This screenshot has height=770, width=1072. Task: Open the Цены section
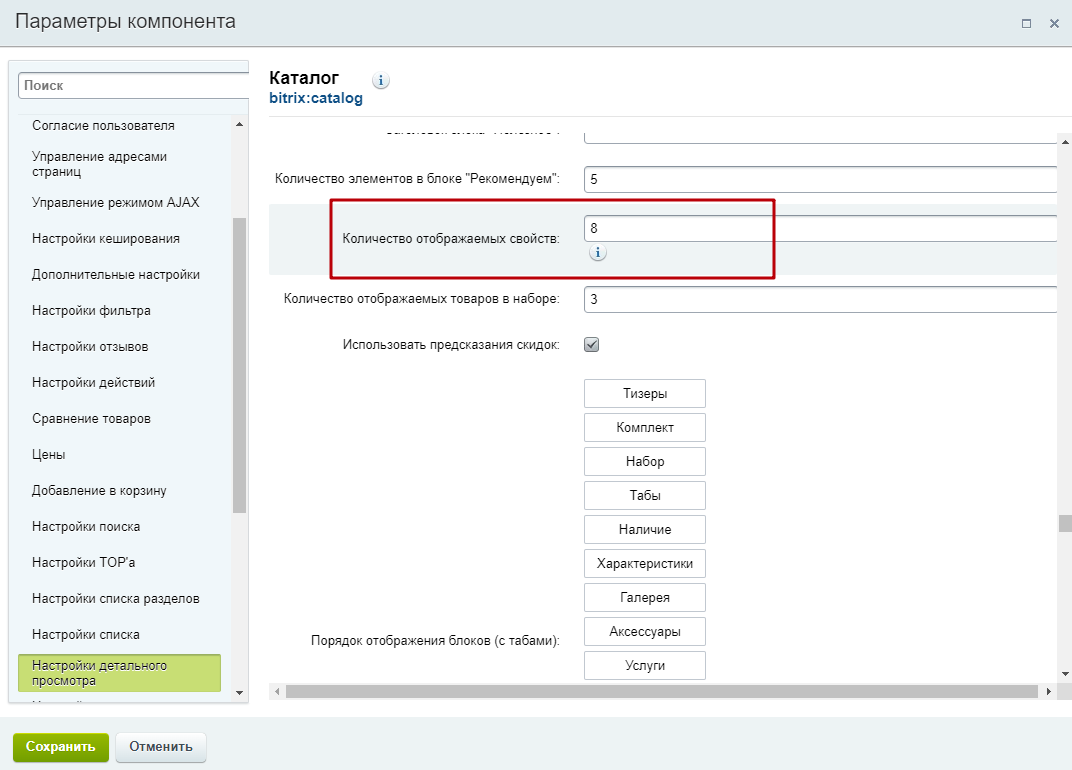coord(49,455)
